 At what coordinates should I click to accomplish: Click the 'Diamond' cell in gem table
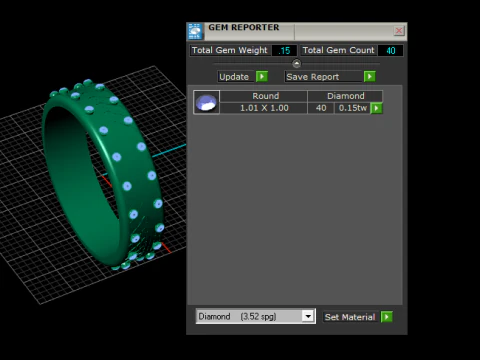click(345, 96)
